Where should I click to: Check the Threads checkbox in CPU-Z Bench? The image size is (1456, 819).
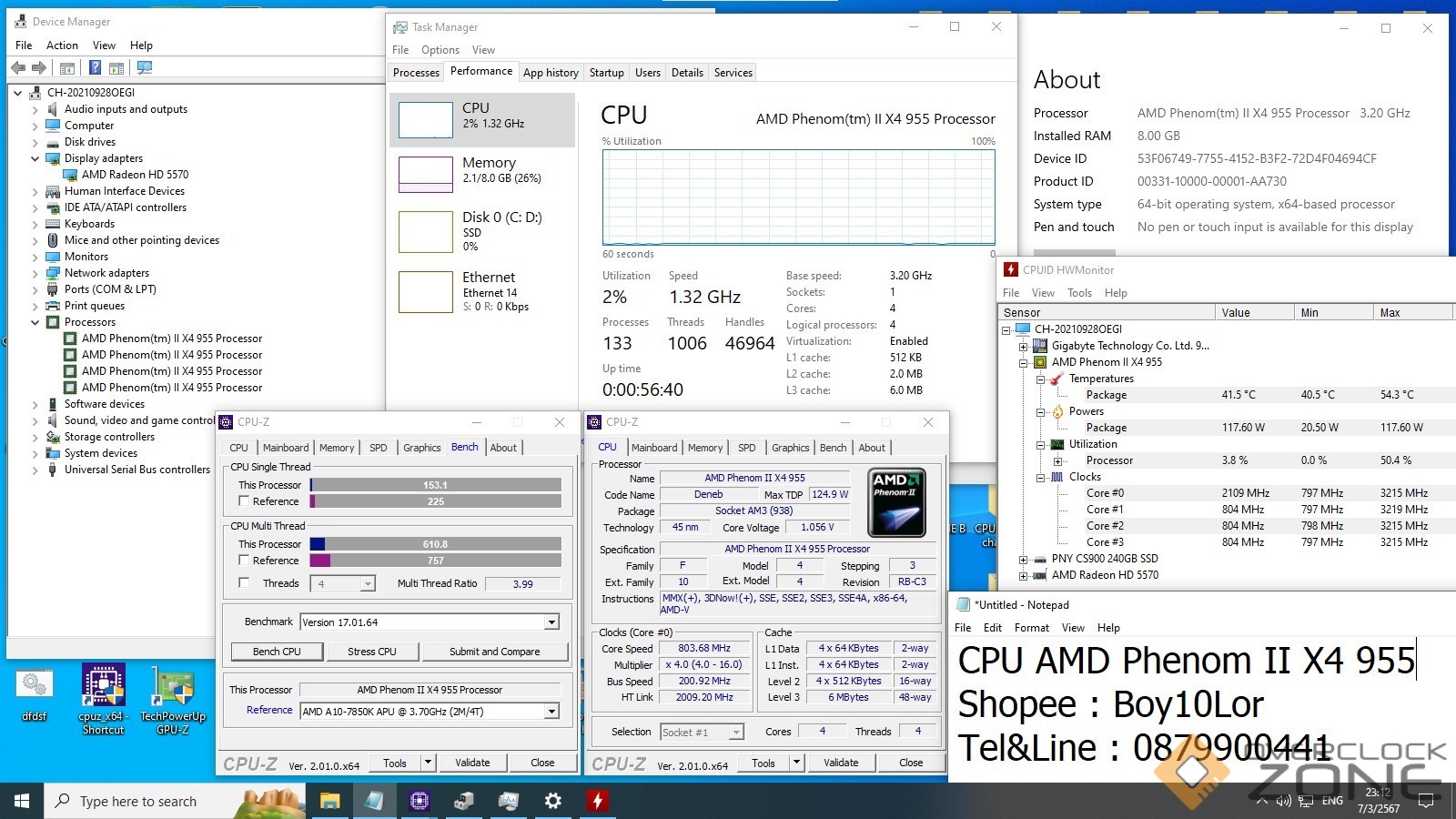(244, 583)
